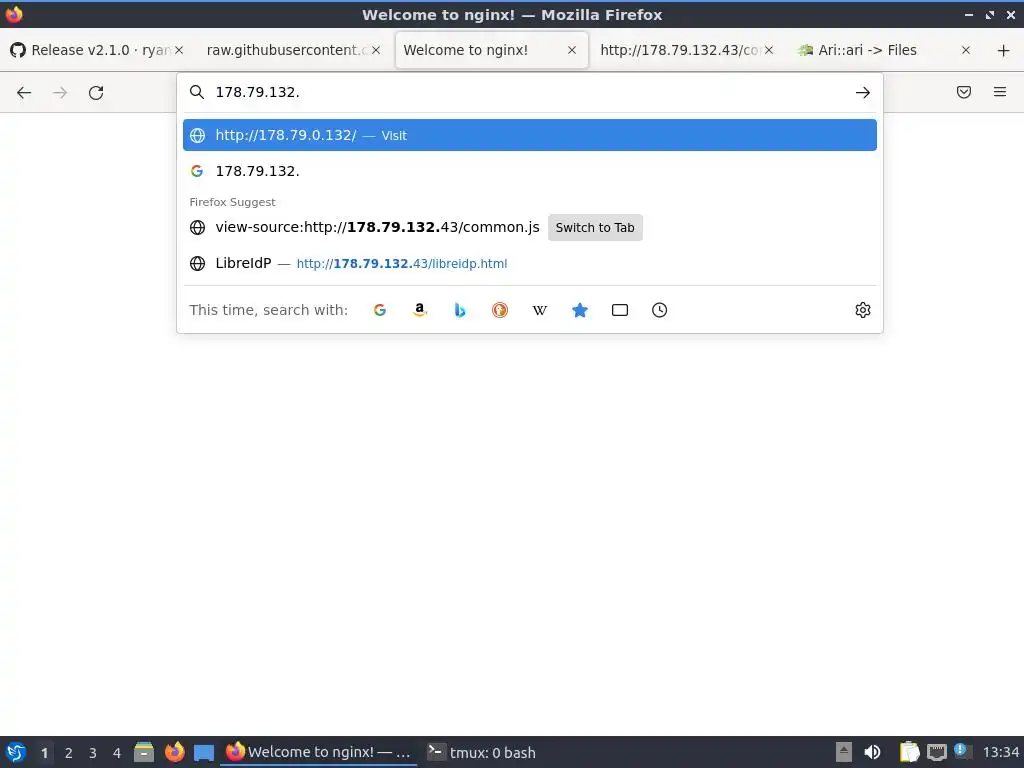
Task: Open clipboard manager tray icon
Action: tap(909, 752)
